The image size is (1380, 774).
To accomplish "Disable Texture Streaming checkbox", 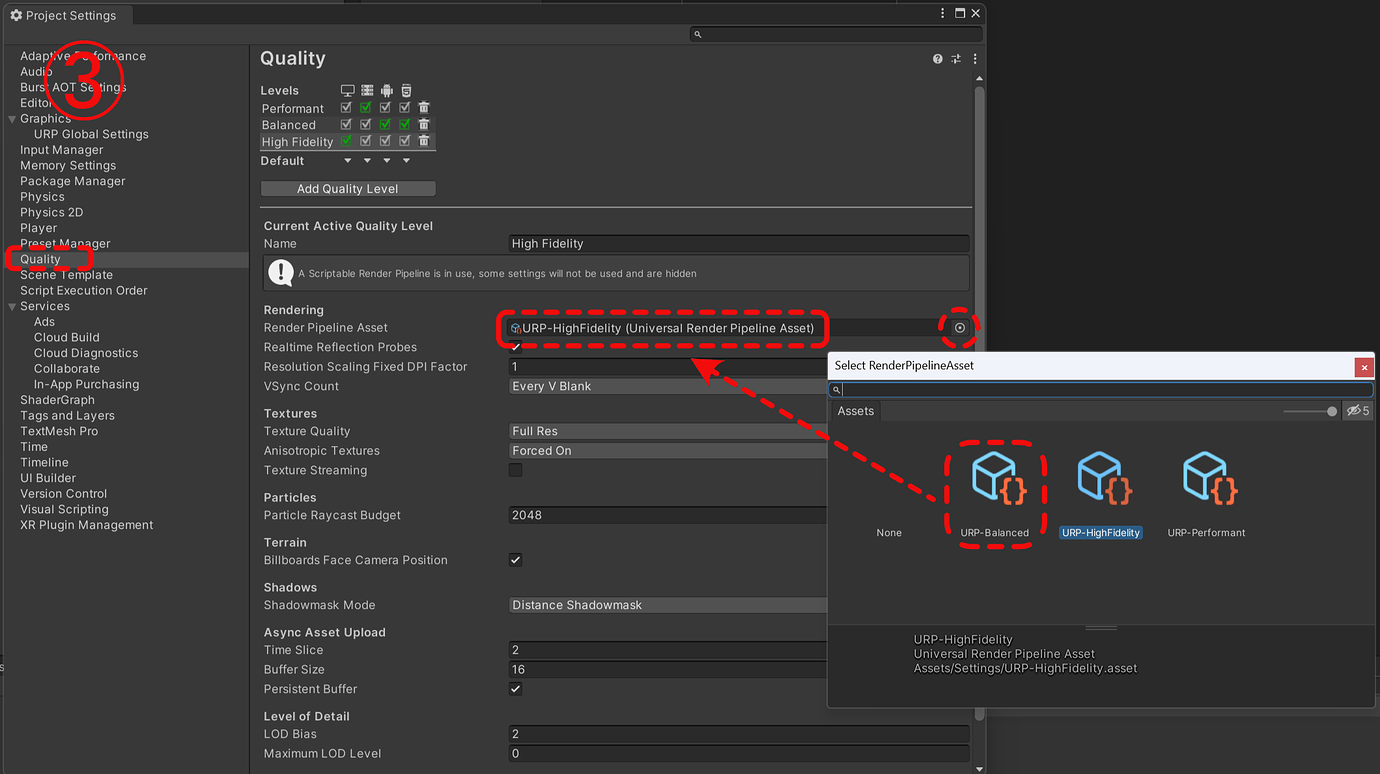I will pyautogui.click(x=515, y=470).
